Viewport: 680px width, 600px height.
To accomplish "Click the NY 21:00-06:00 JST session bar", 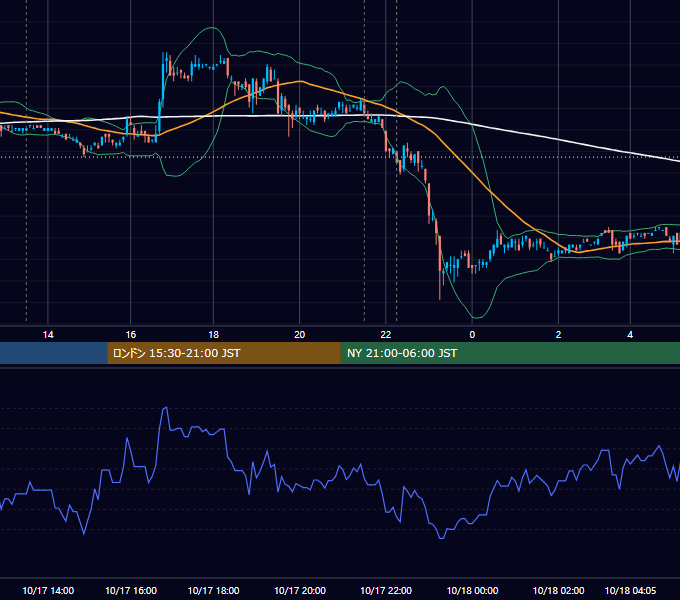I will (510, 353).
